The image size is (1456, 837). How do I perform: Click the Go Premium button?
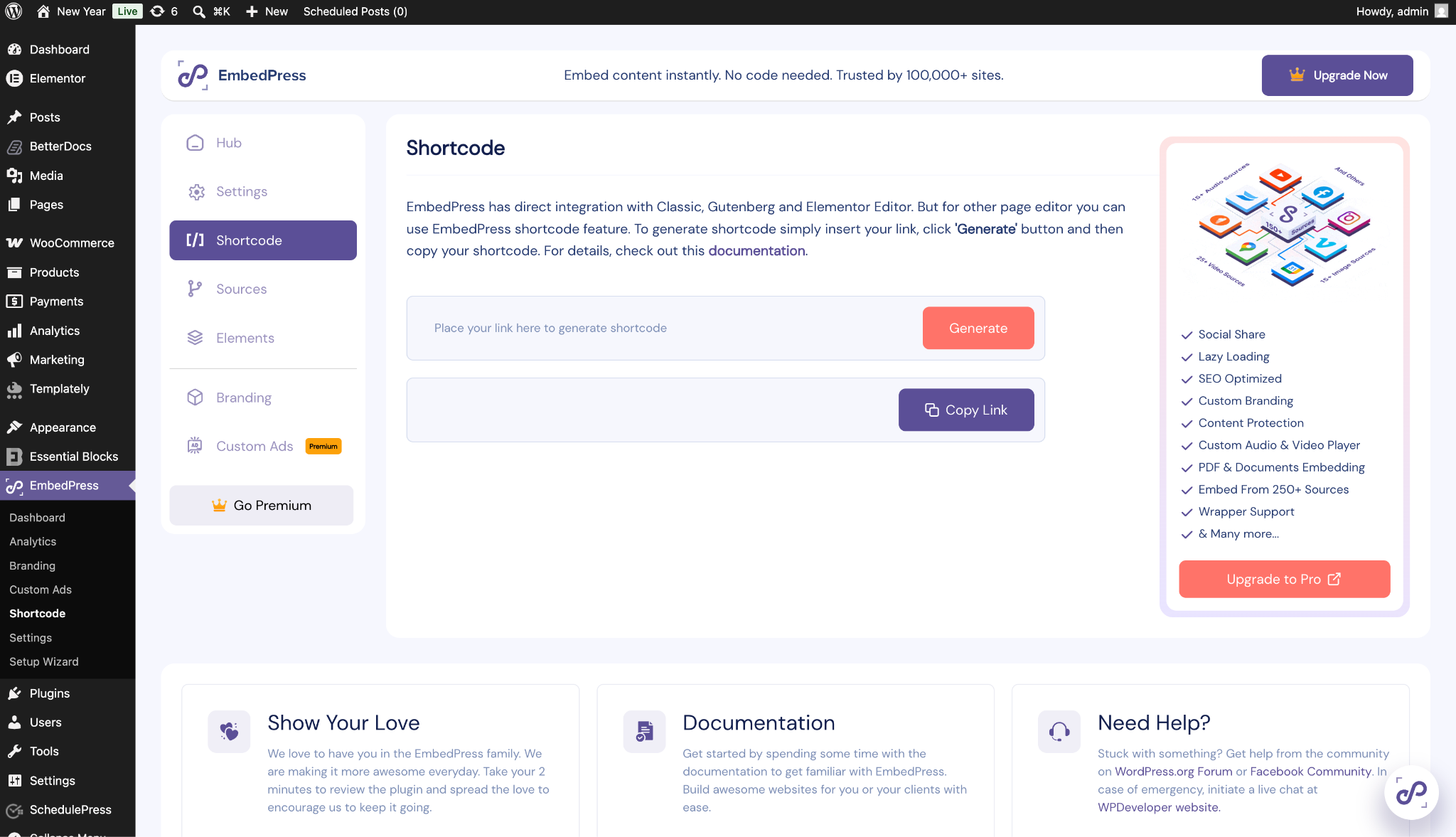tap(262, 506)
